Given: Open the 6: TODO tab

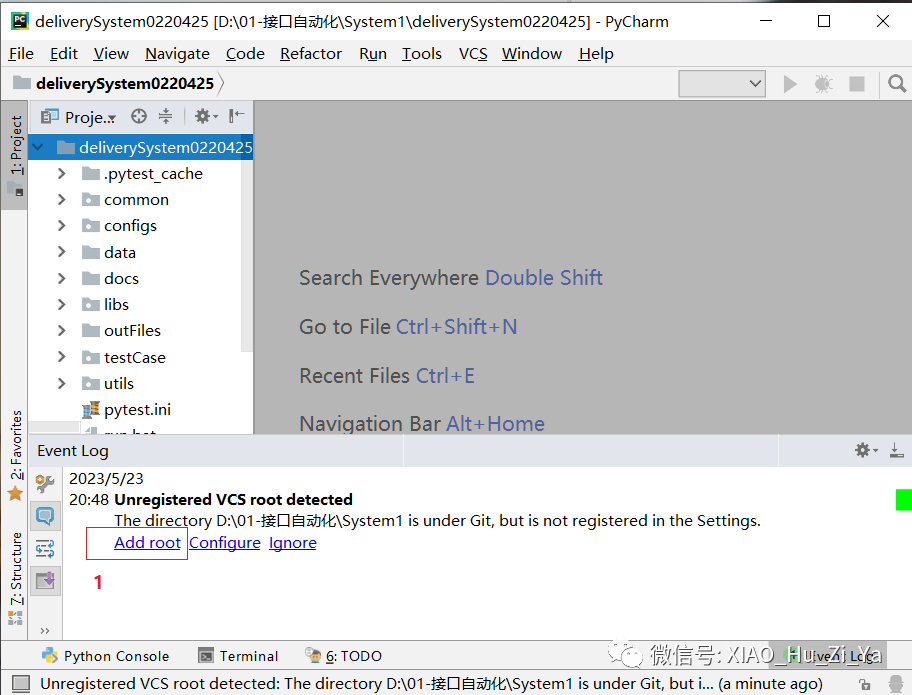Looking at the screenshot, I should (x=344, y=656).
